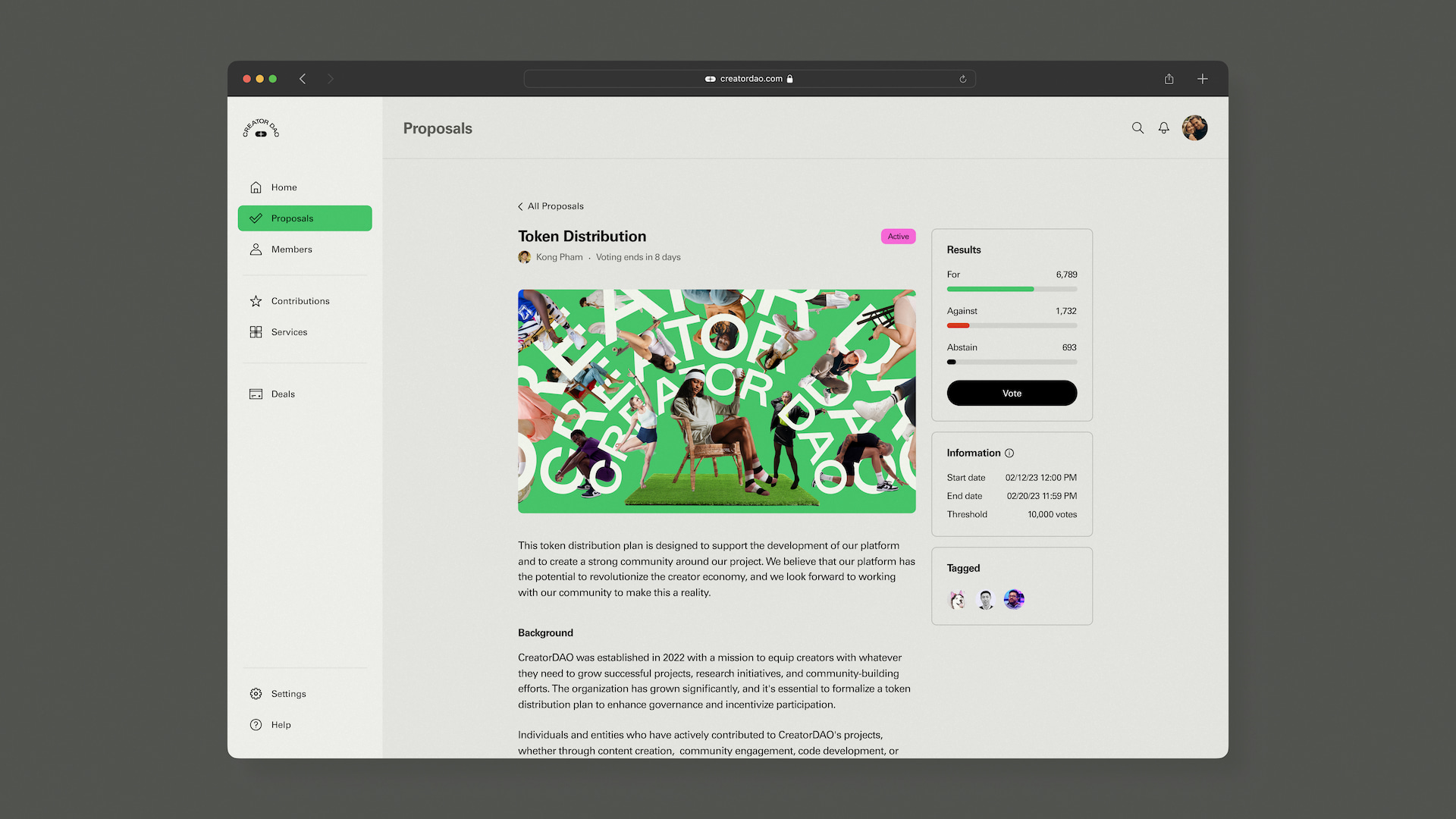Select the Home icon in the sidebar
The width and height of the screenshot is (1456, 819).
(256, 187)
